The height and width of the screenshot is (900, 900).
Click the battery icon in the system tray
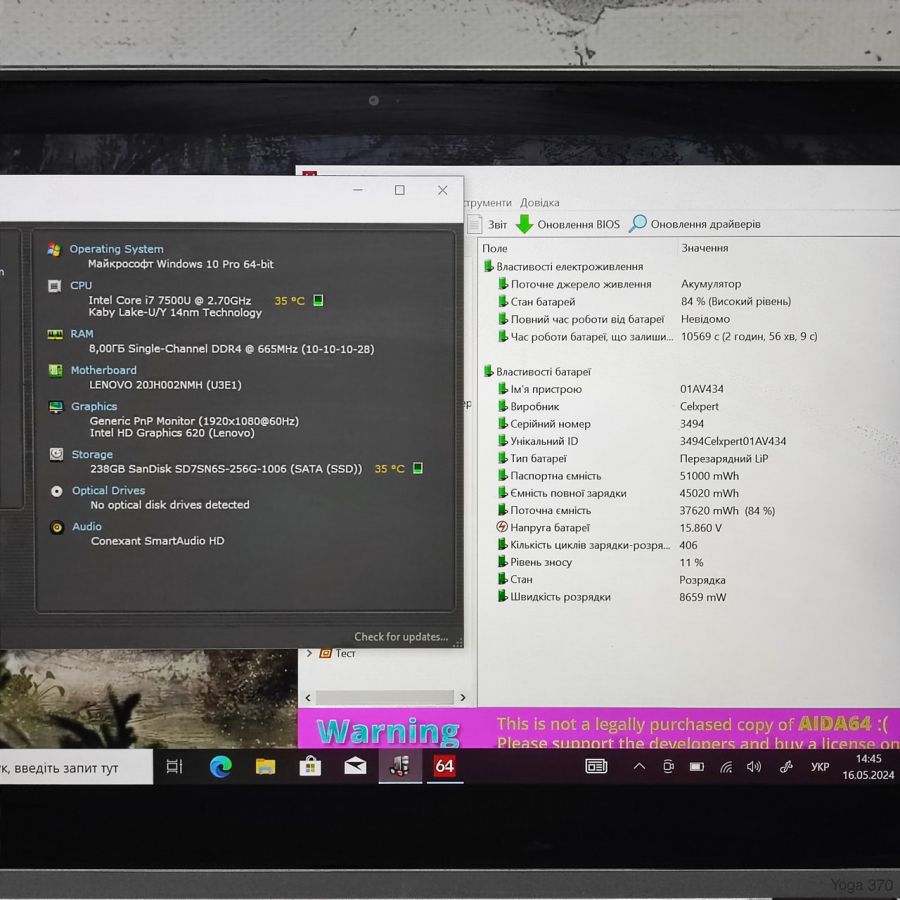click(x=697, y=767)
